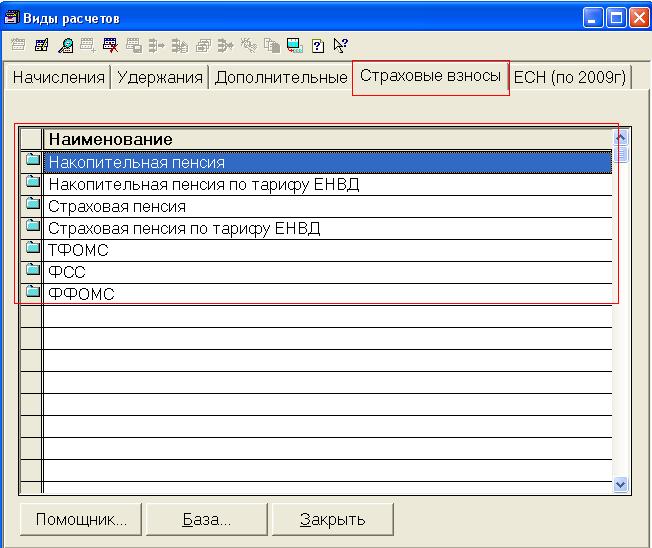Open help with the question mark icon

(x=318, y=45)
